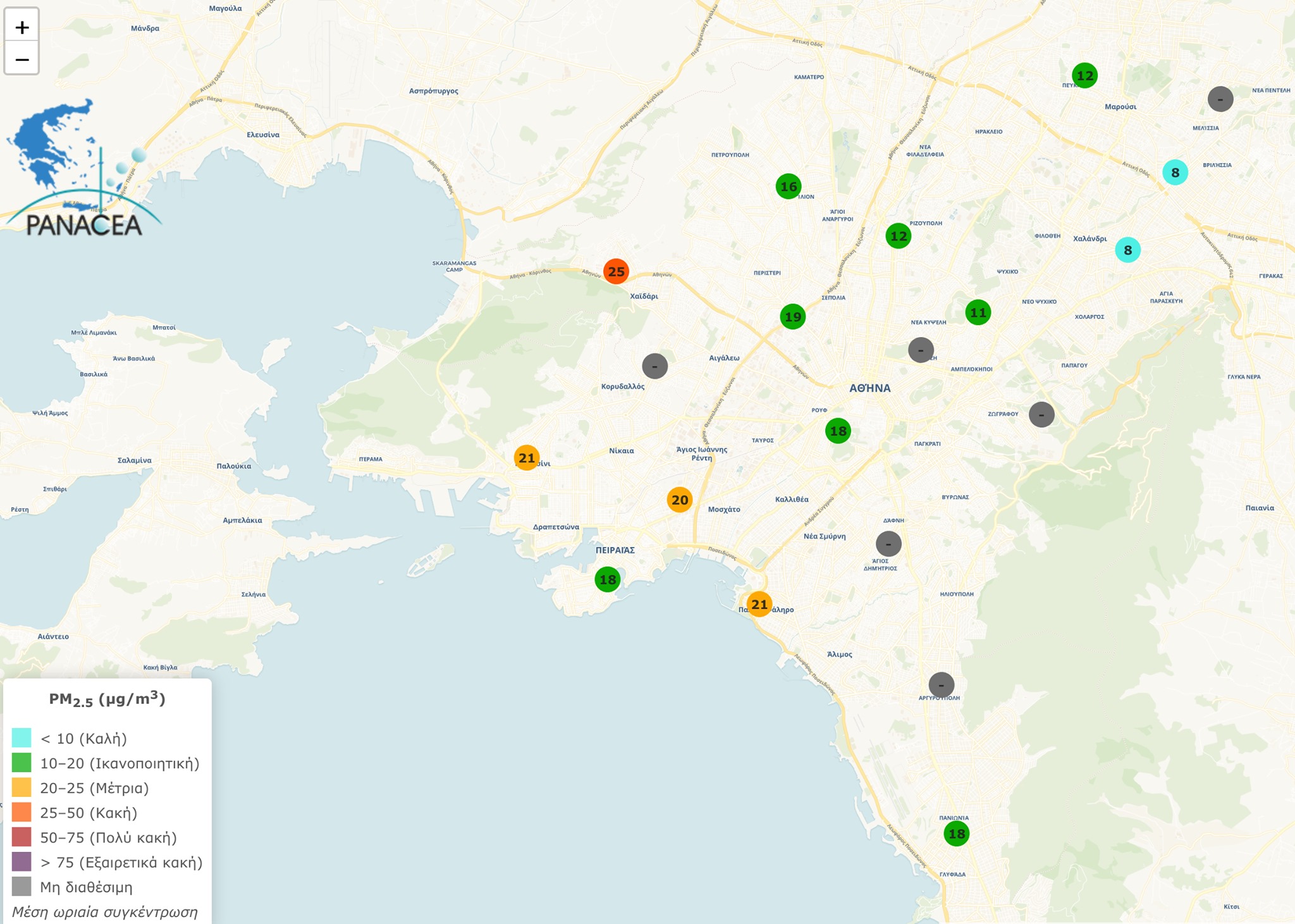Click the cyan '< 10 (Καλή)' legend swatch
This screenshot has width=1295, height=924.
click(21, 738)
